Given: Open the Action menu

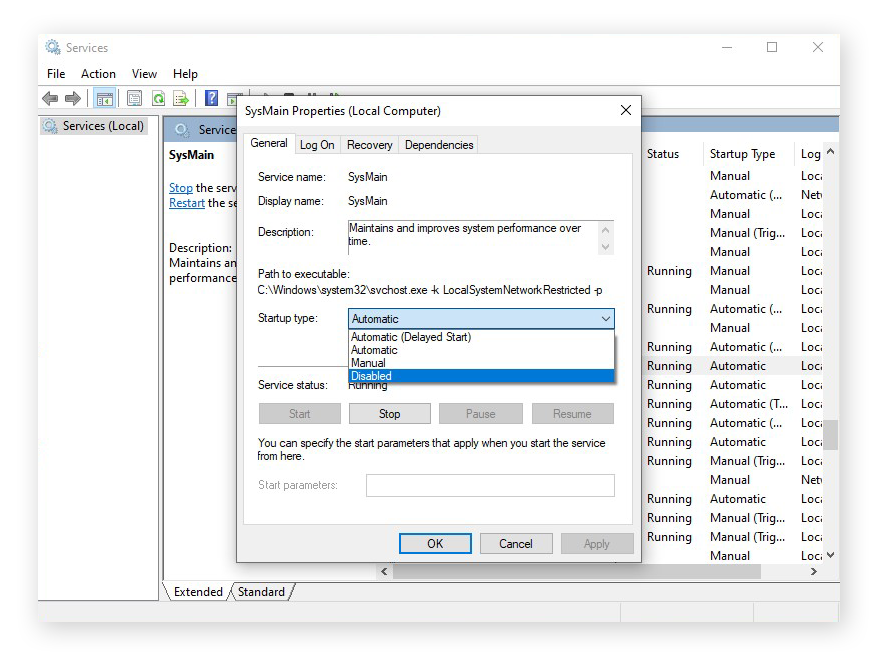Looking at the screenshot, I should point(97,73).
